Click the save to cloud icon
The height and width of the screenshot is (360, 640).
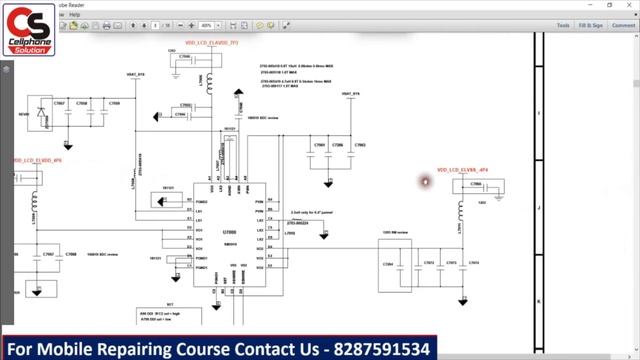pos(84,26)
